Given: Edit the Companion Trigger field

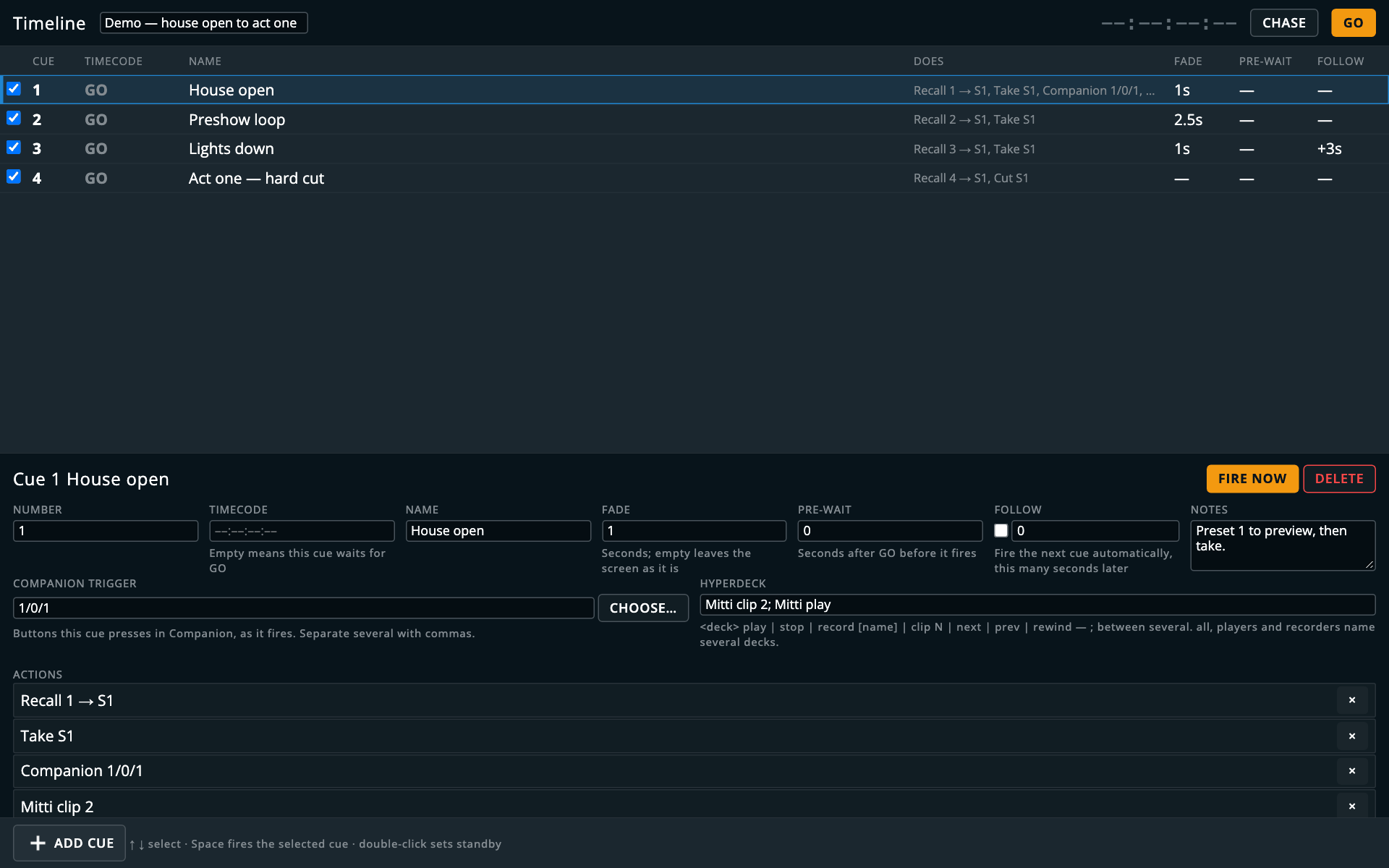Looking at the screenshot, I should [304, 608].
